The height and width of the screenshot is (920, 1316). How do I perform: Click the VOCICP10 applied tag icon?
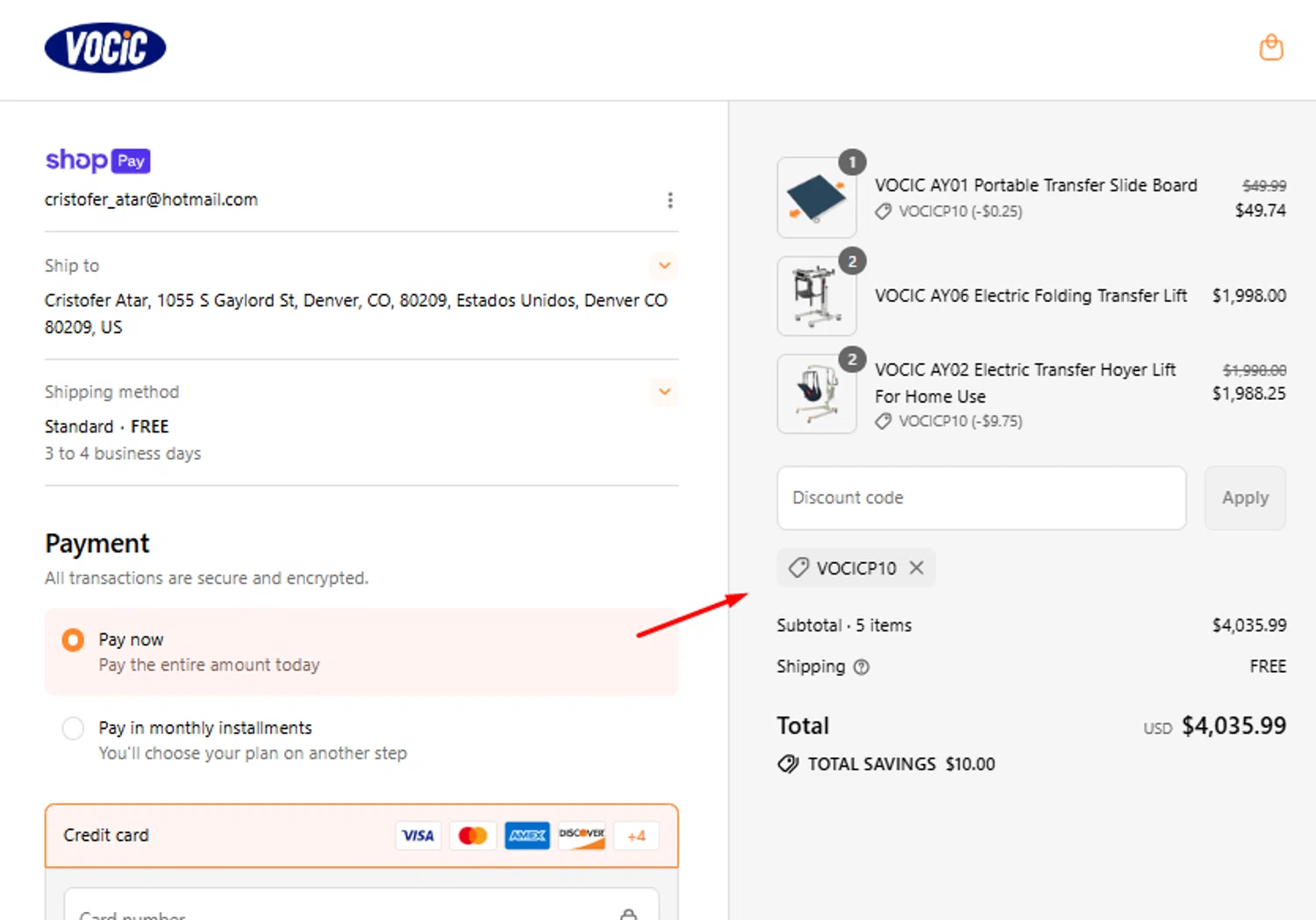[x=798, y=567]
